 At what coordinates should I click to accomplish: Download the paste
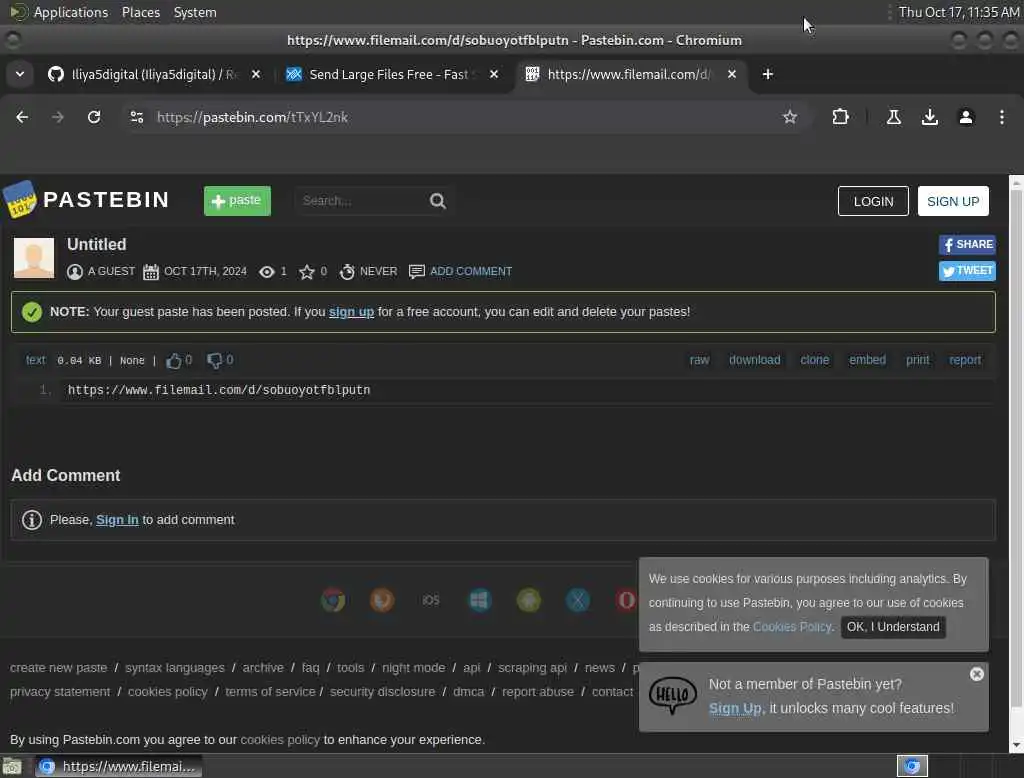tap(754, 360)
